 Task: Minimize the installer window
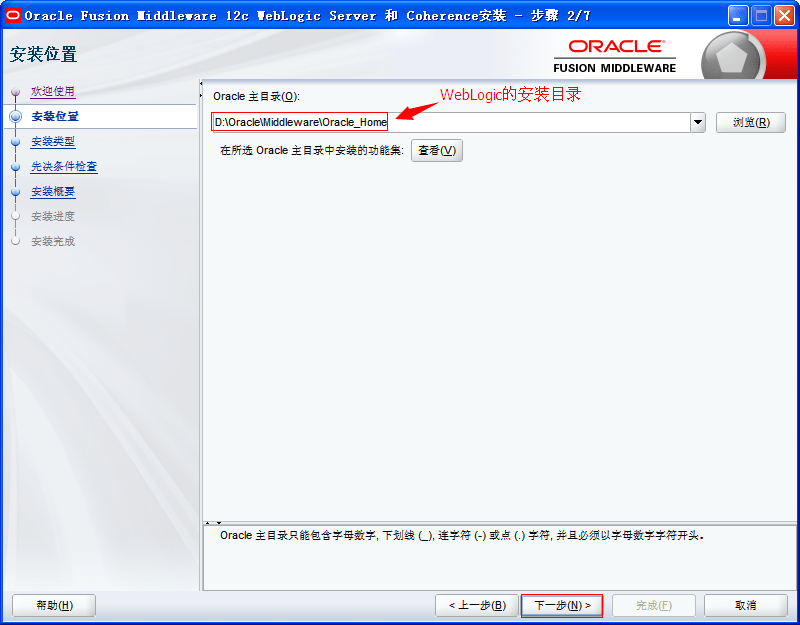click(737, 16)
